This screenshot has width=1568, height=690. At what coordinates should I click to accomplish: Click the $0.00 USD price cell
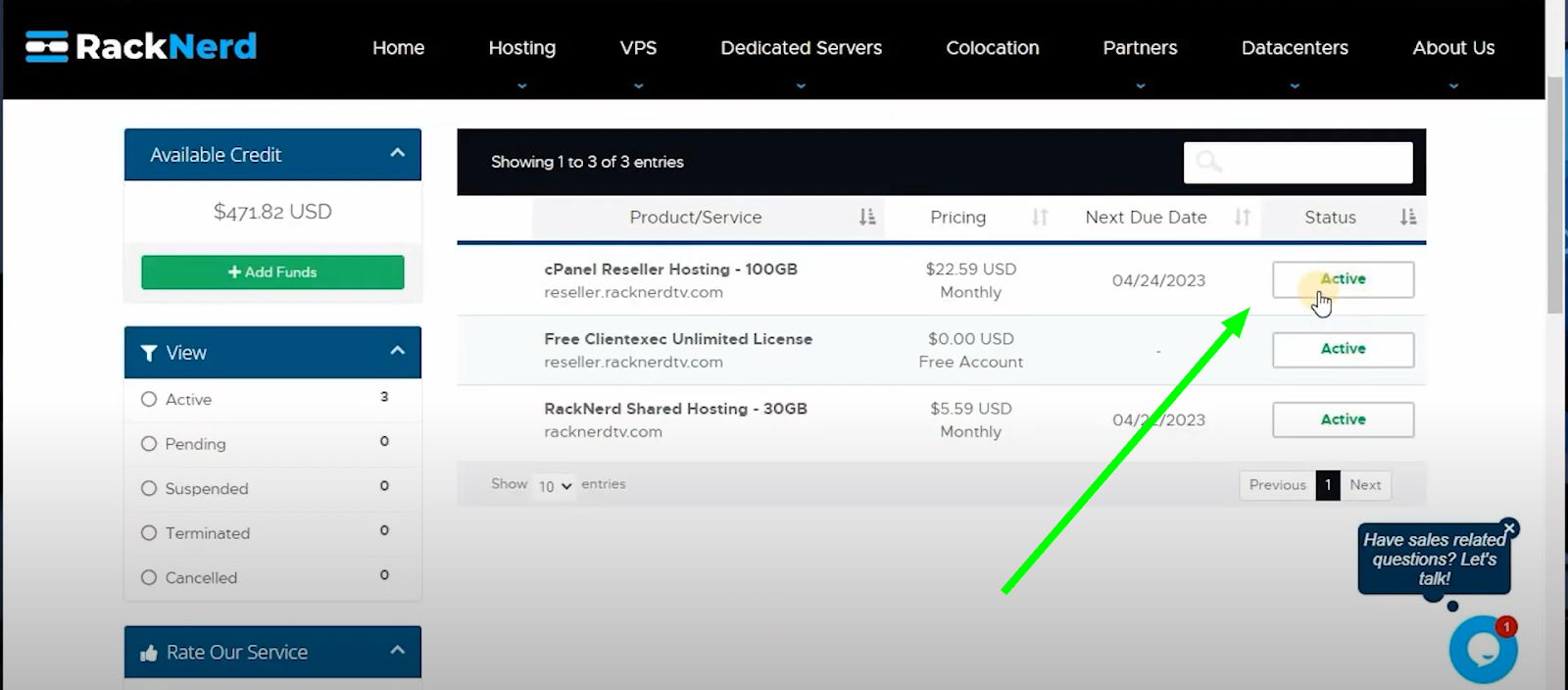coord(971,339)
